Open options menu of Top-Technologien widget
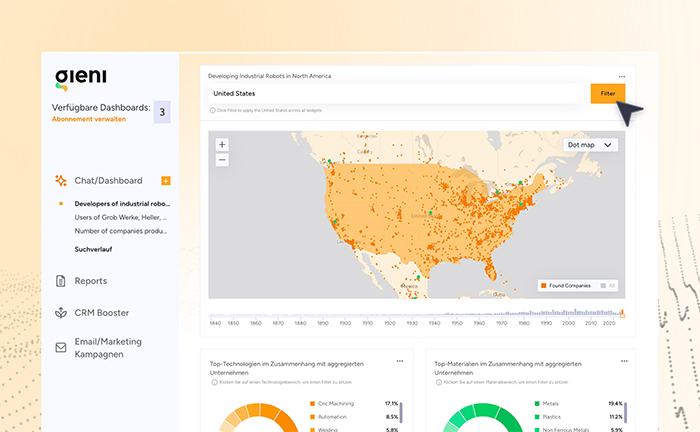The height and width of the screenshot is (432, 700). [x=400, y=361]
